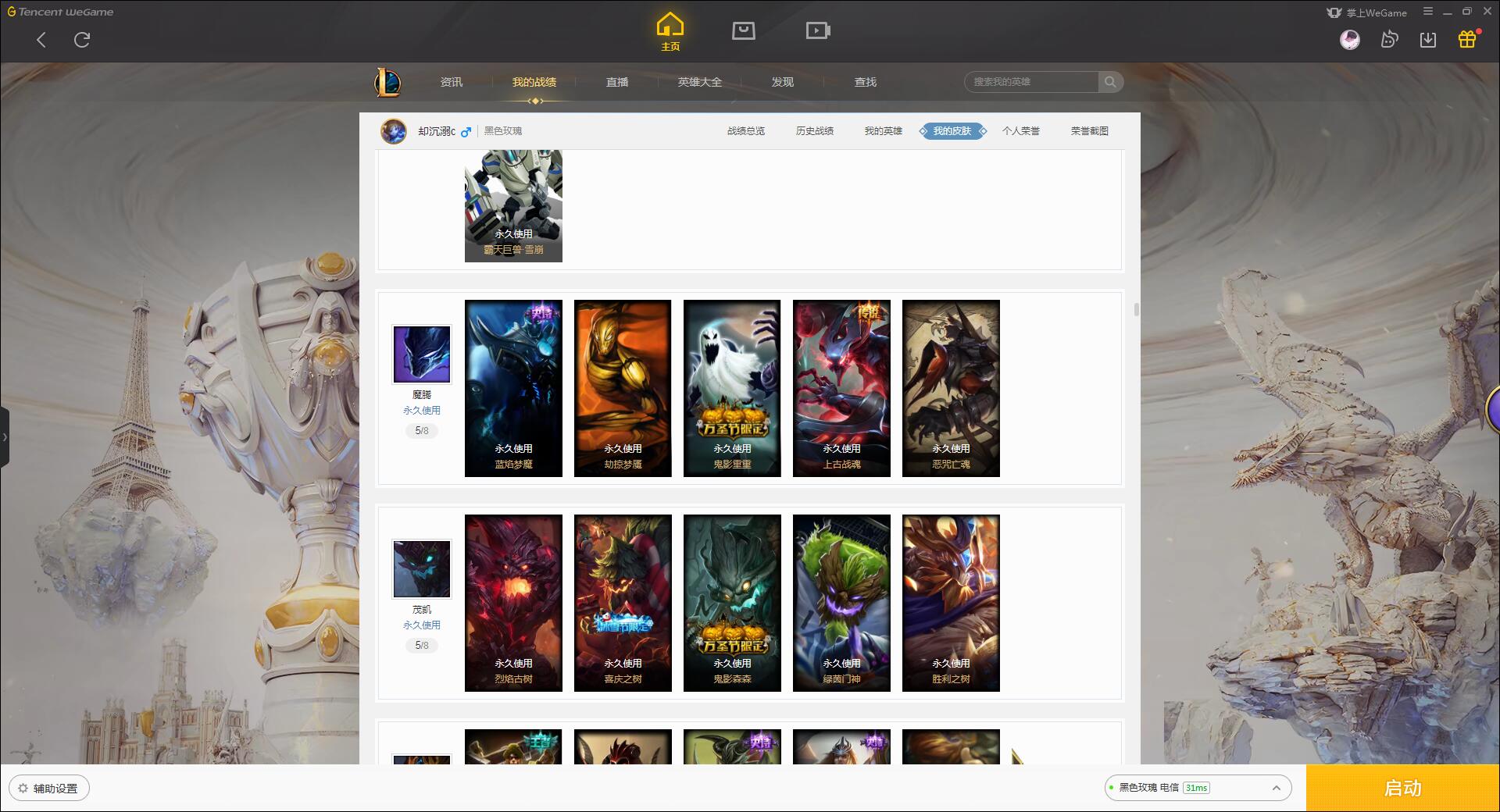Screen dimensions: 1500x812
Task: Open the 霸天巨兽 雪崩 skin thumbnail
Action: pyautogui.click(x=513, y=206)
